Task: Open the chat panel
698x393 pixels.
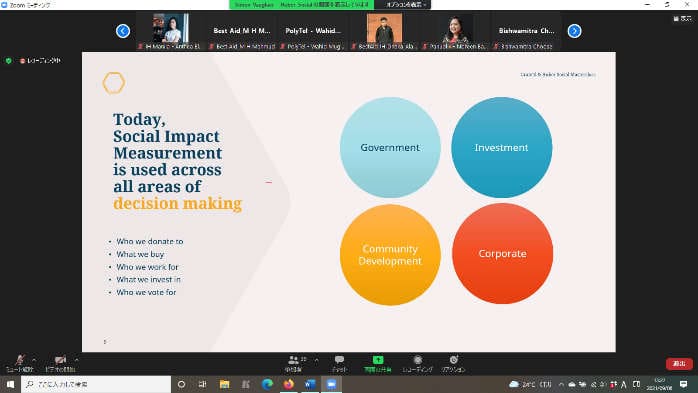Action: (x=339, y=363)
